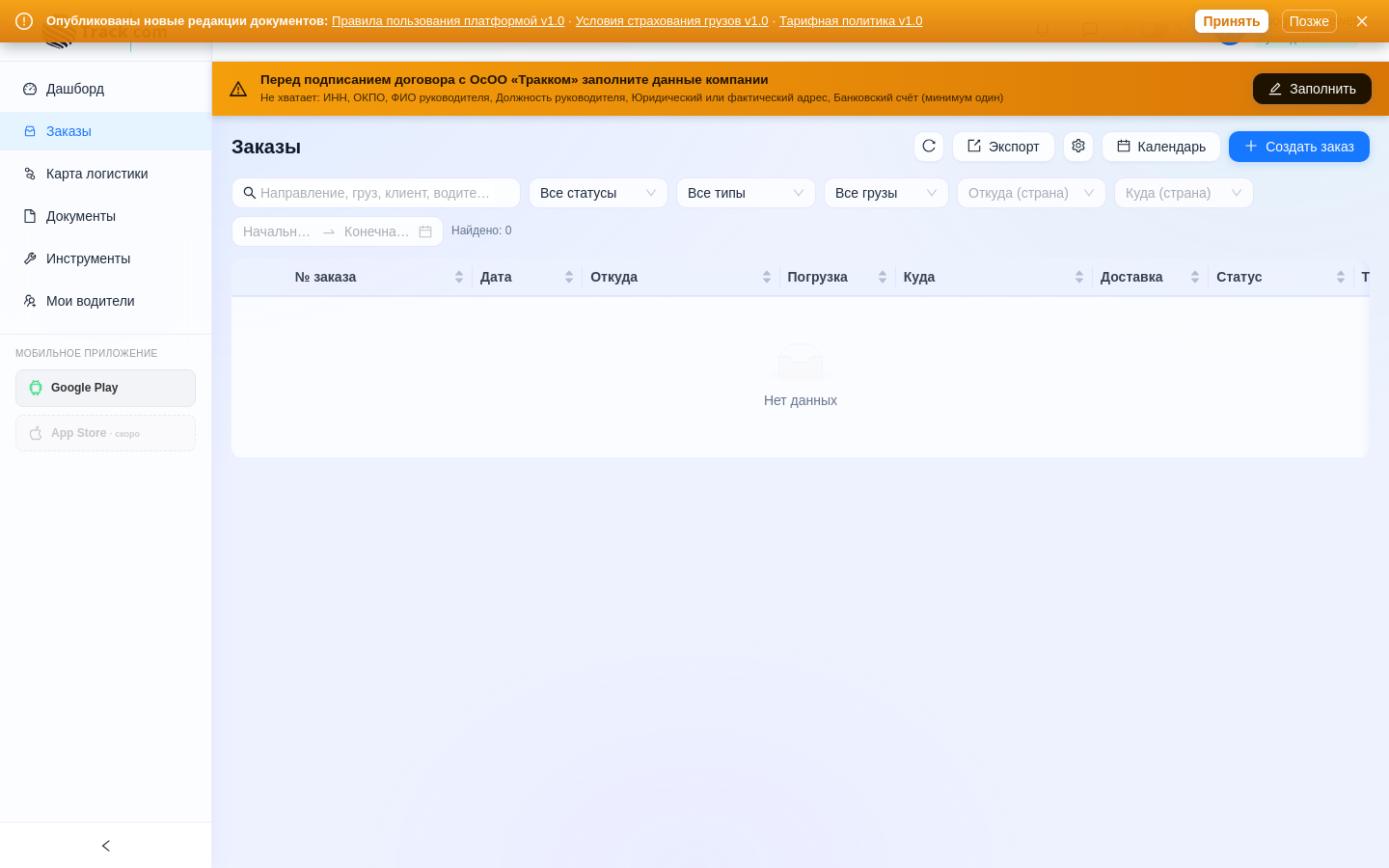Click the warning triangle icon in company banner

point(238,89)
